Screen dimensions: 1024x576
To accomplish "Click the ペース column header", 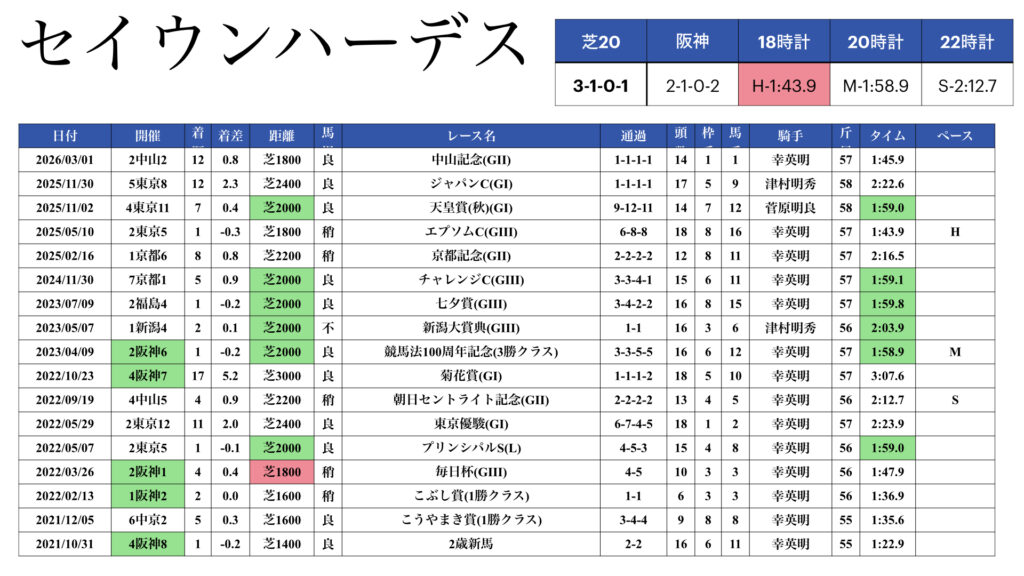I will (x=955, y=136).
